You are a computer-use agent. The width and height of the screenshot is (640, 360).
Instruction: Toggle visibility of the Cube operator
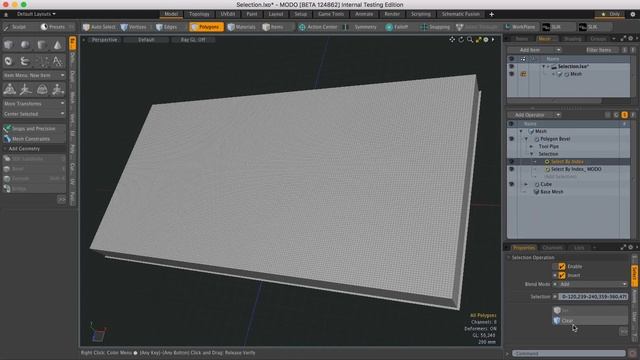(x=511, y=184)
